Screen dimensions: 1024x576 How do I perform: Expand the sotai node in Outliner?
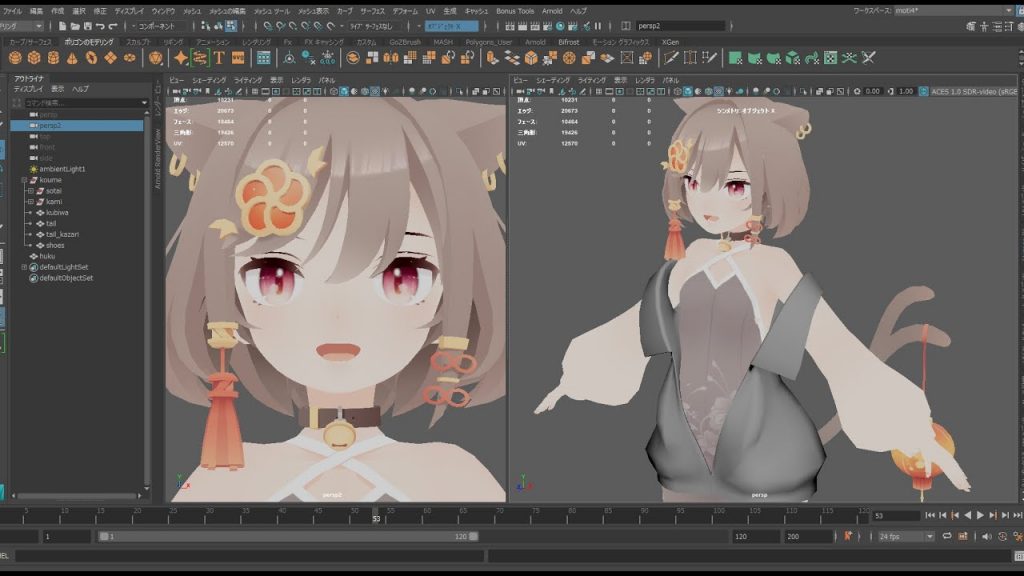click(31, 190)
